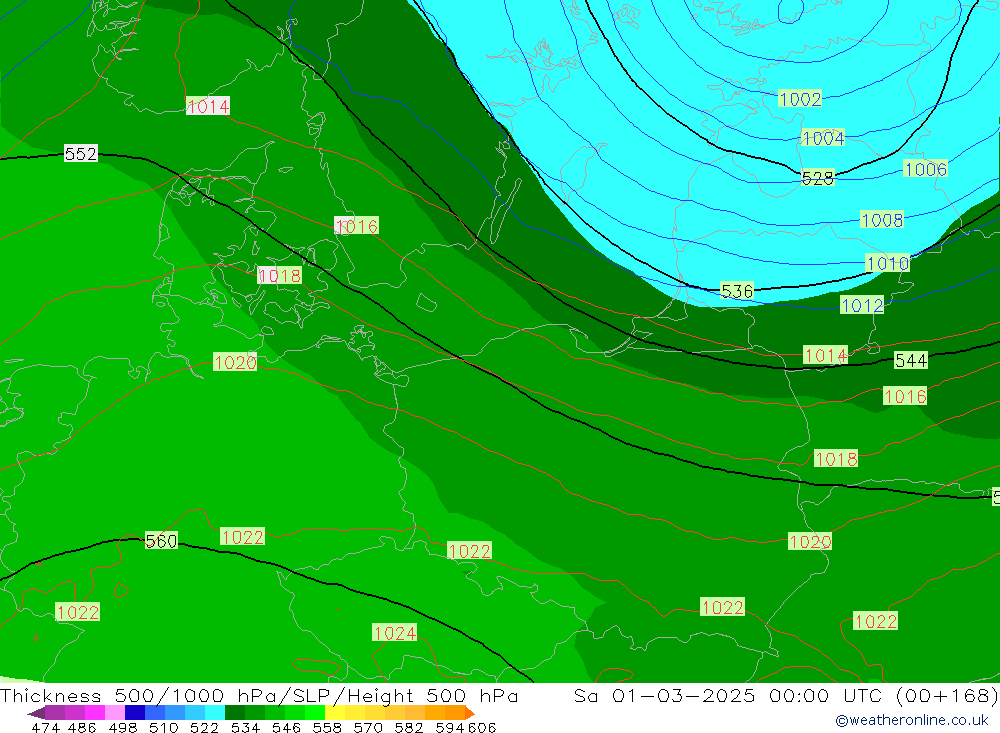Click the 486 legend value
The image size is (1000, 733).
82,728
